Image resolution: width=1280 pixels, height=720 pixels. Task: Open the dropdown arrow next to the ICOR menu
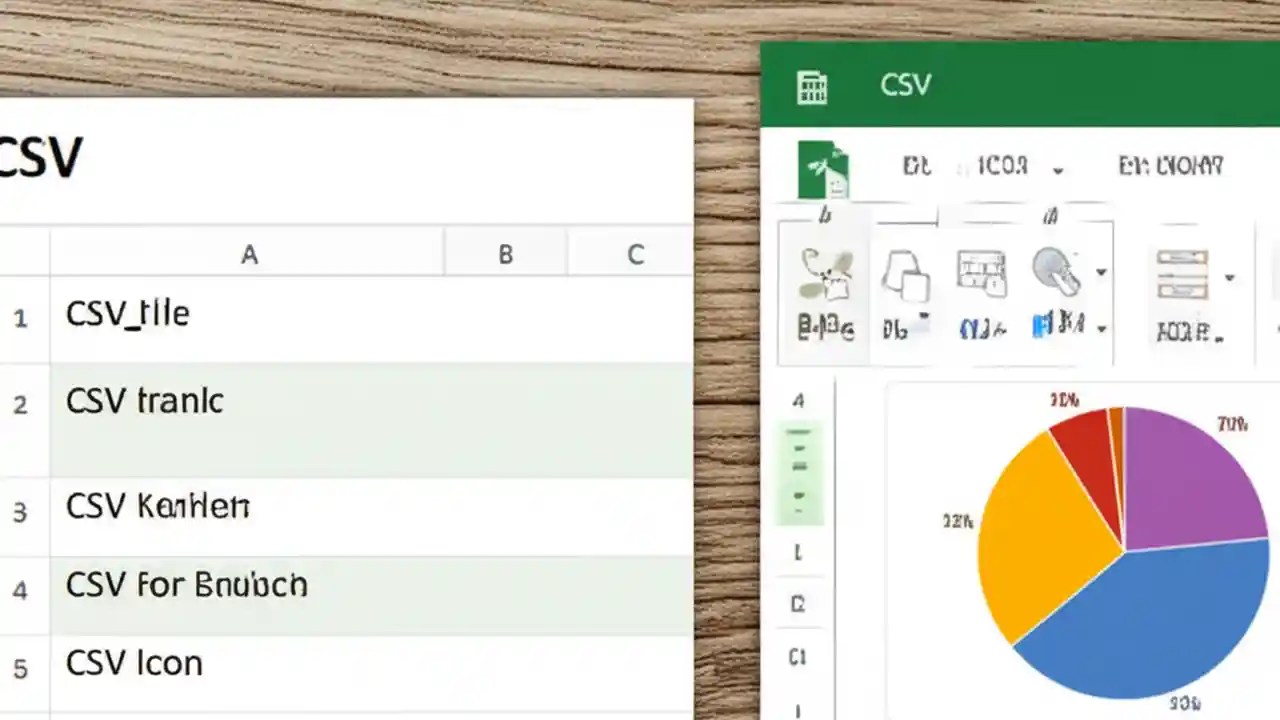1057,170
